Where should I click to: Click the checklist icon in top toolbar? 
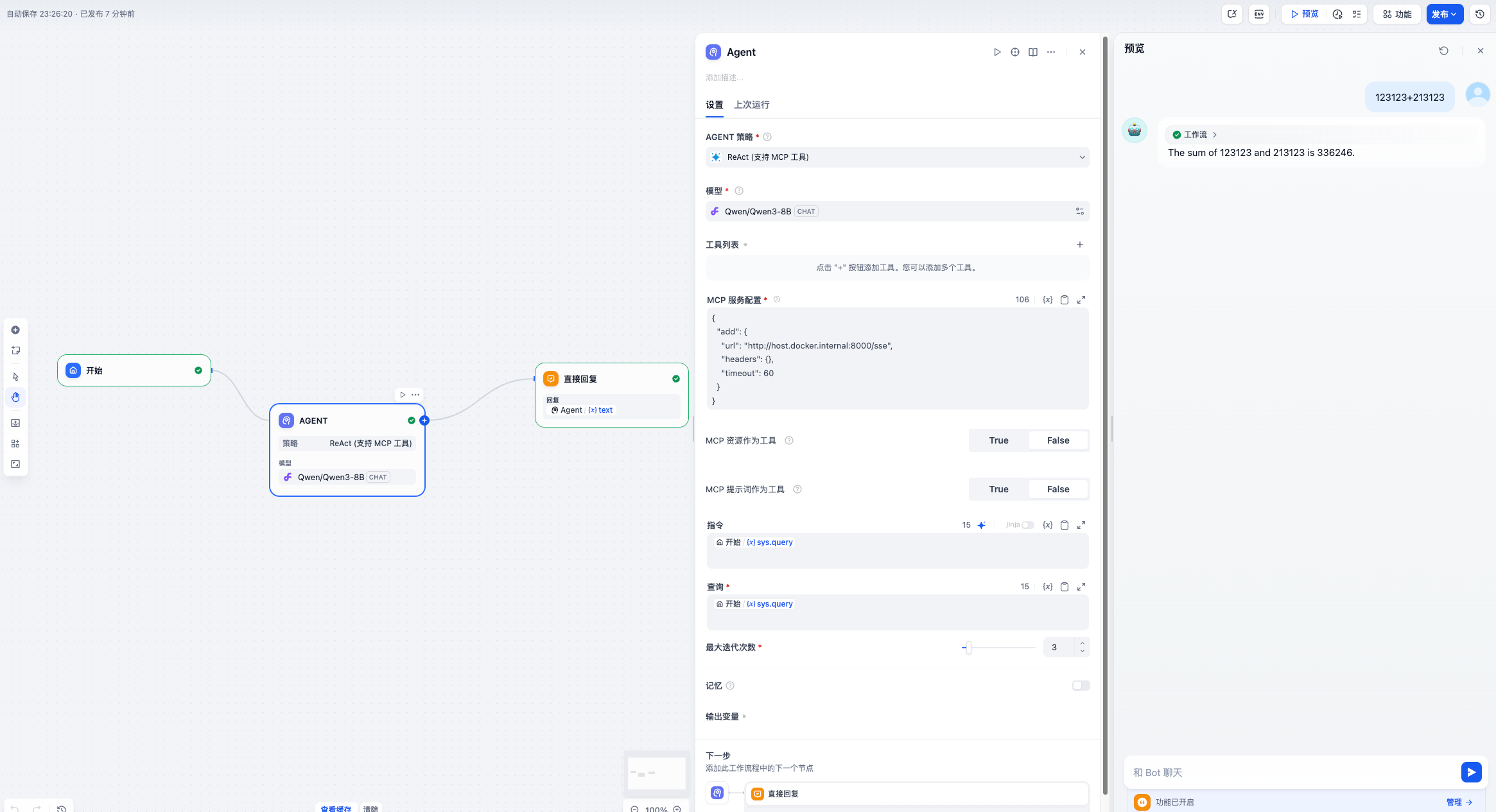click(x=1357, y=14)
